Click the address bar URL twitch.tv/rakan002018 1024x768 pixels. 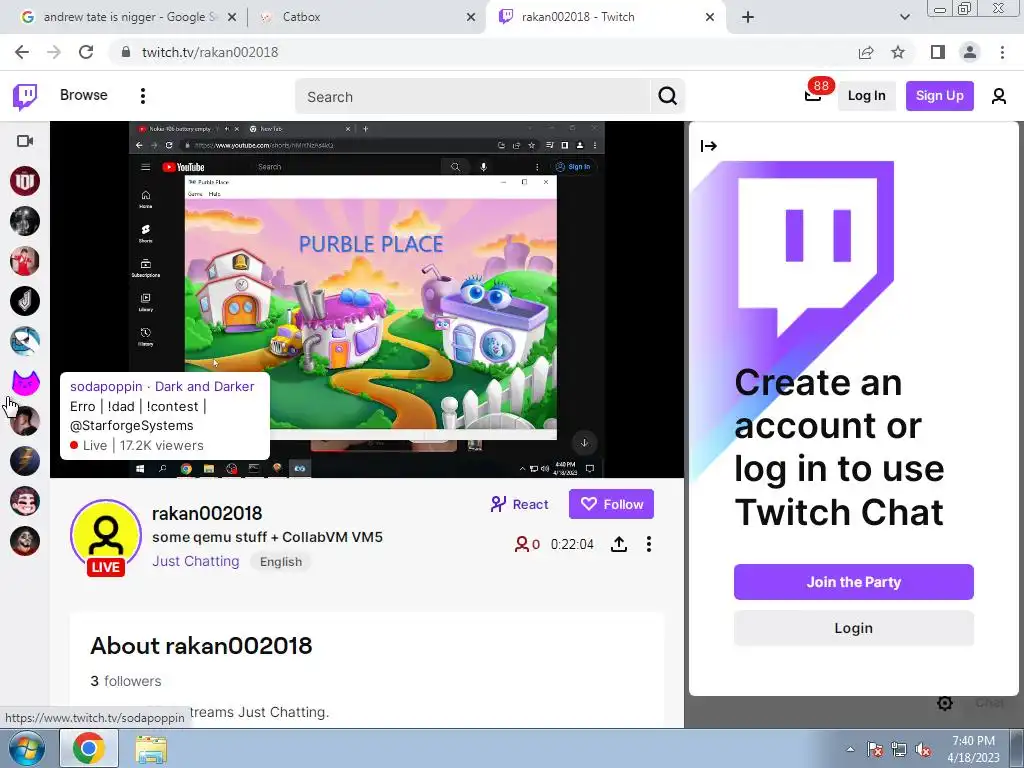[x=210, y=52]
